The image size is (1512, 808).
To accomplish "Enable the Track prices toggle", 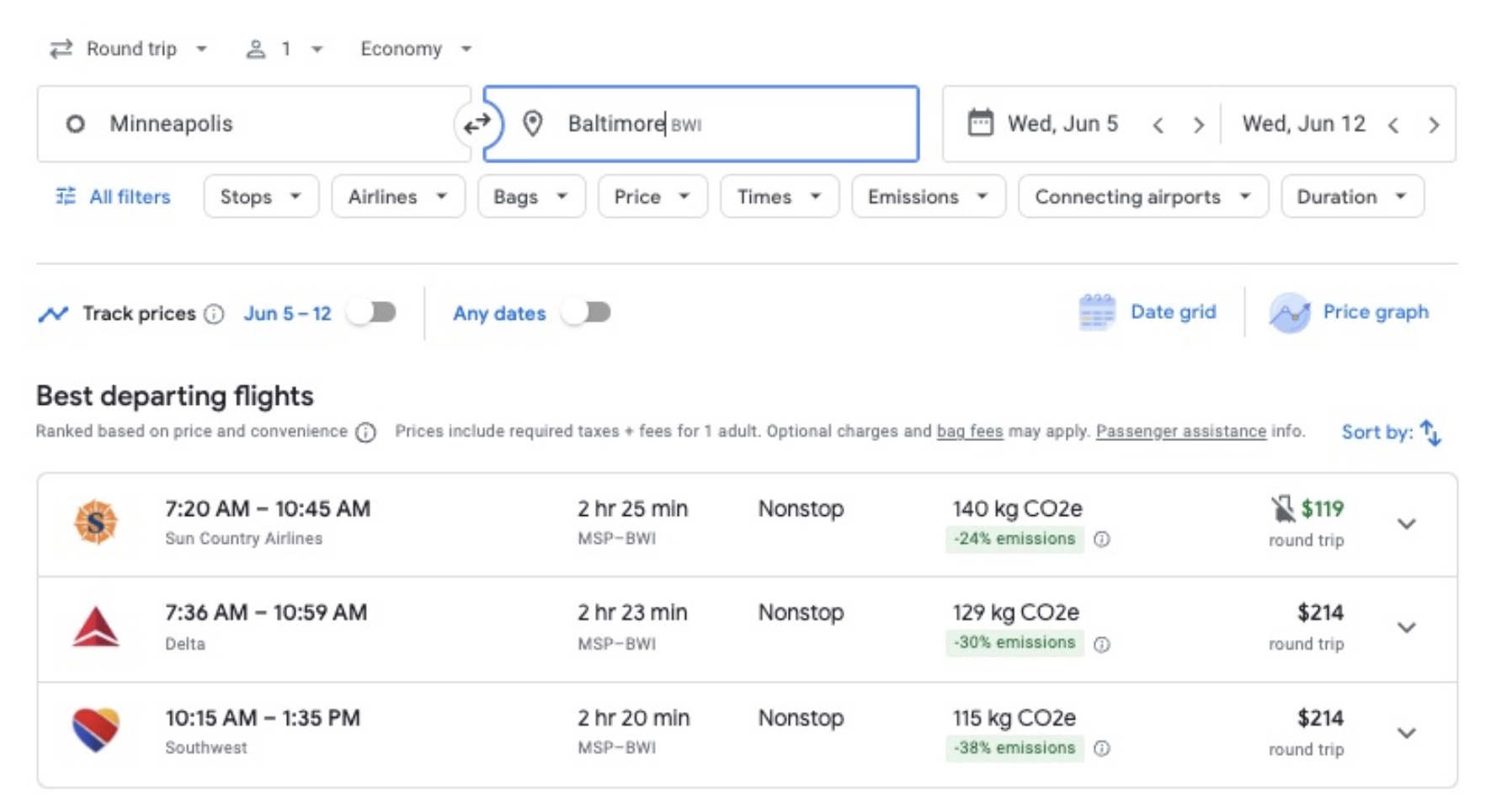I will (x=373, y=312).
